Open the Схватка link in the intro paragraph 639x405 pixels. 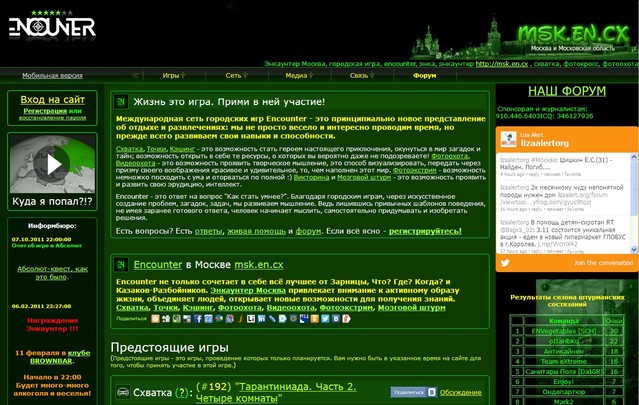(x=129, y=149)
